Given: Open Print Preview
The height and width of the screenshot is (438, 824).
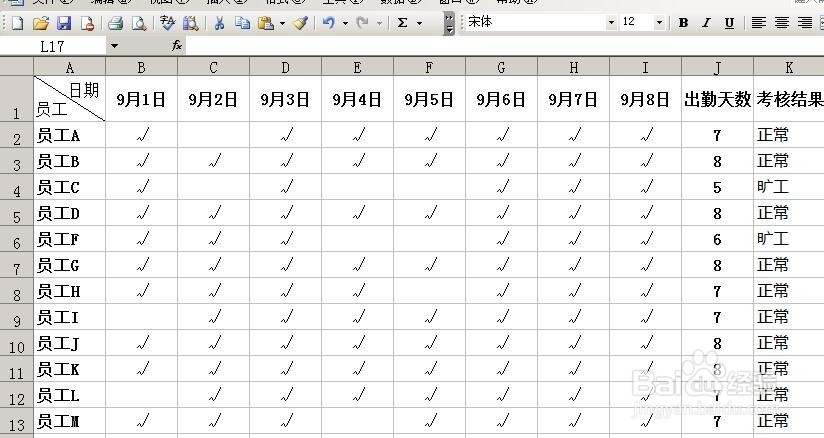Looking at the screenshot, I should tap(139, 23).
